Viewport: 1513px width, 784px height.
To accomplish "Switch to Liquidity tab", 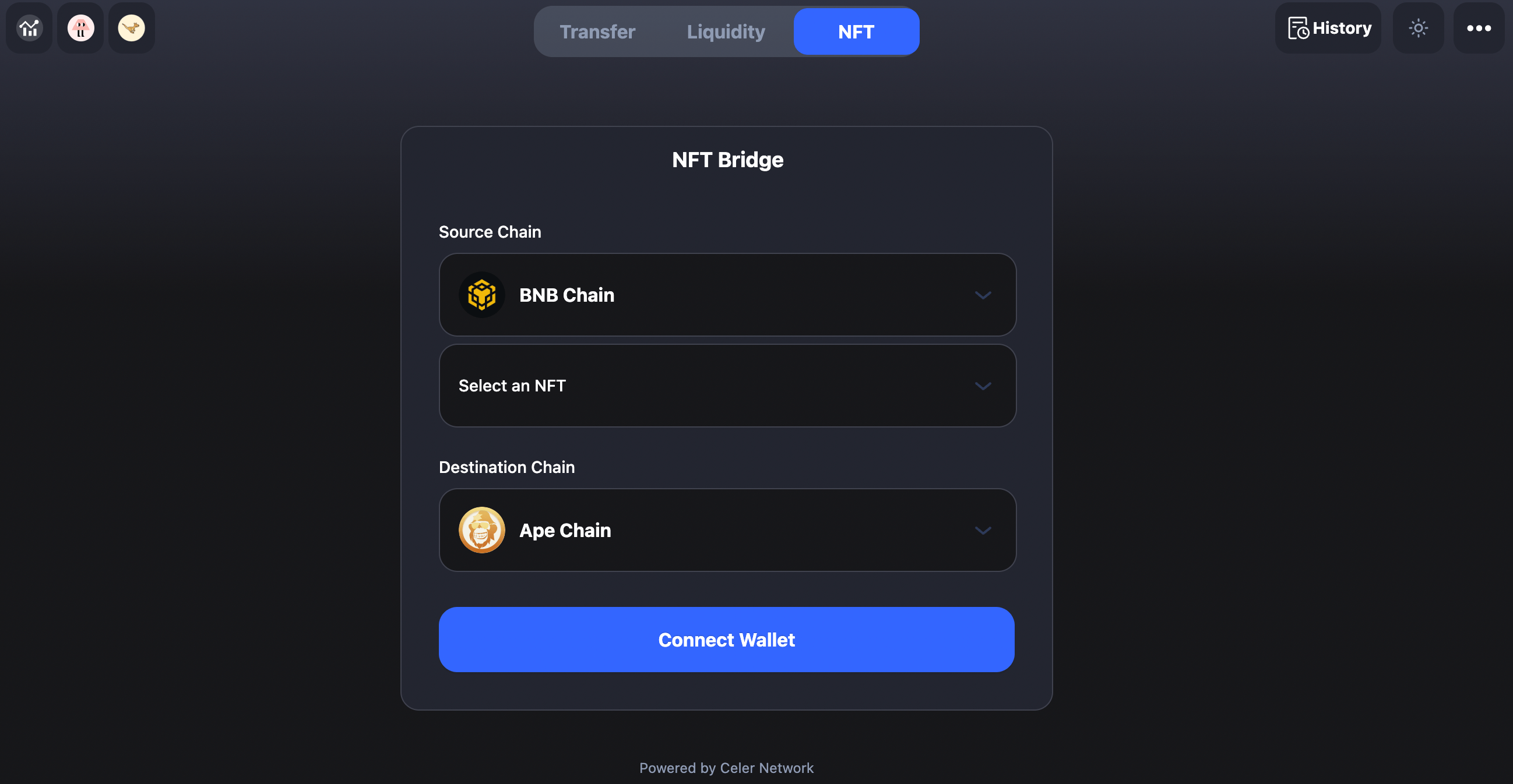I will tap(726, 31).
